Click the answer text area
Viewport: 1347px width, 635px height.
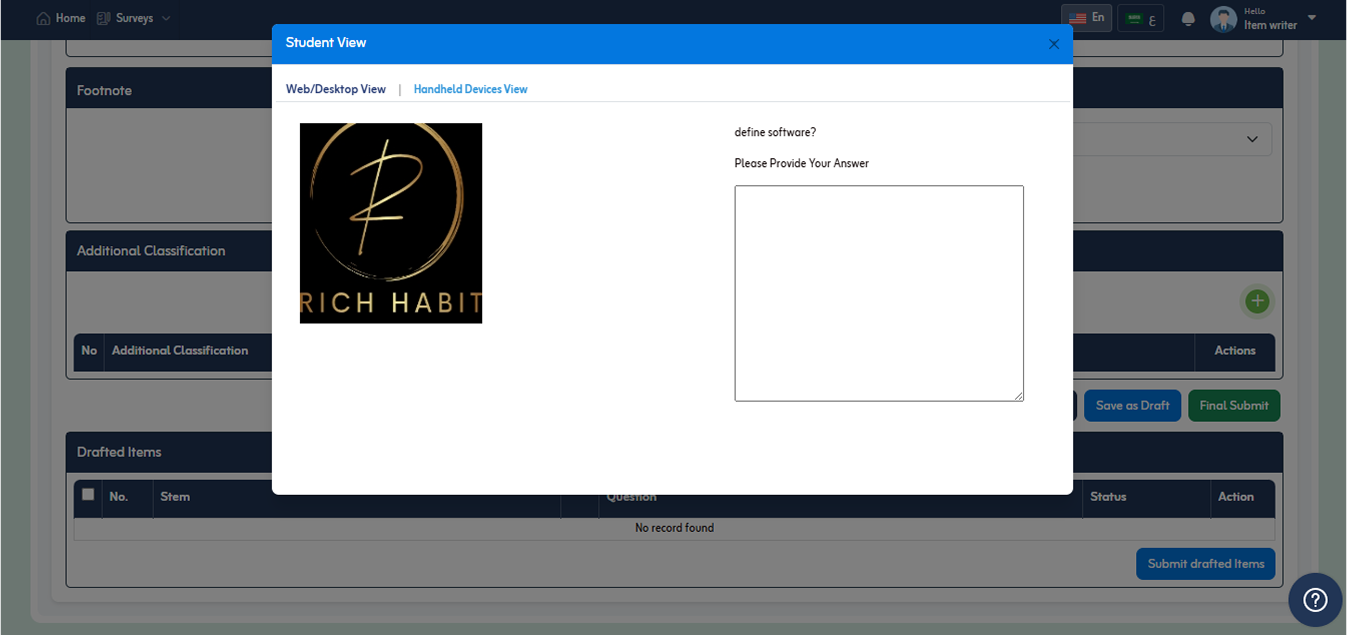pos(879,293)
